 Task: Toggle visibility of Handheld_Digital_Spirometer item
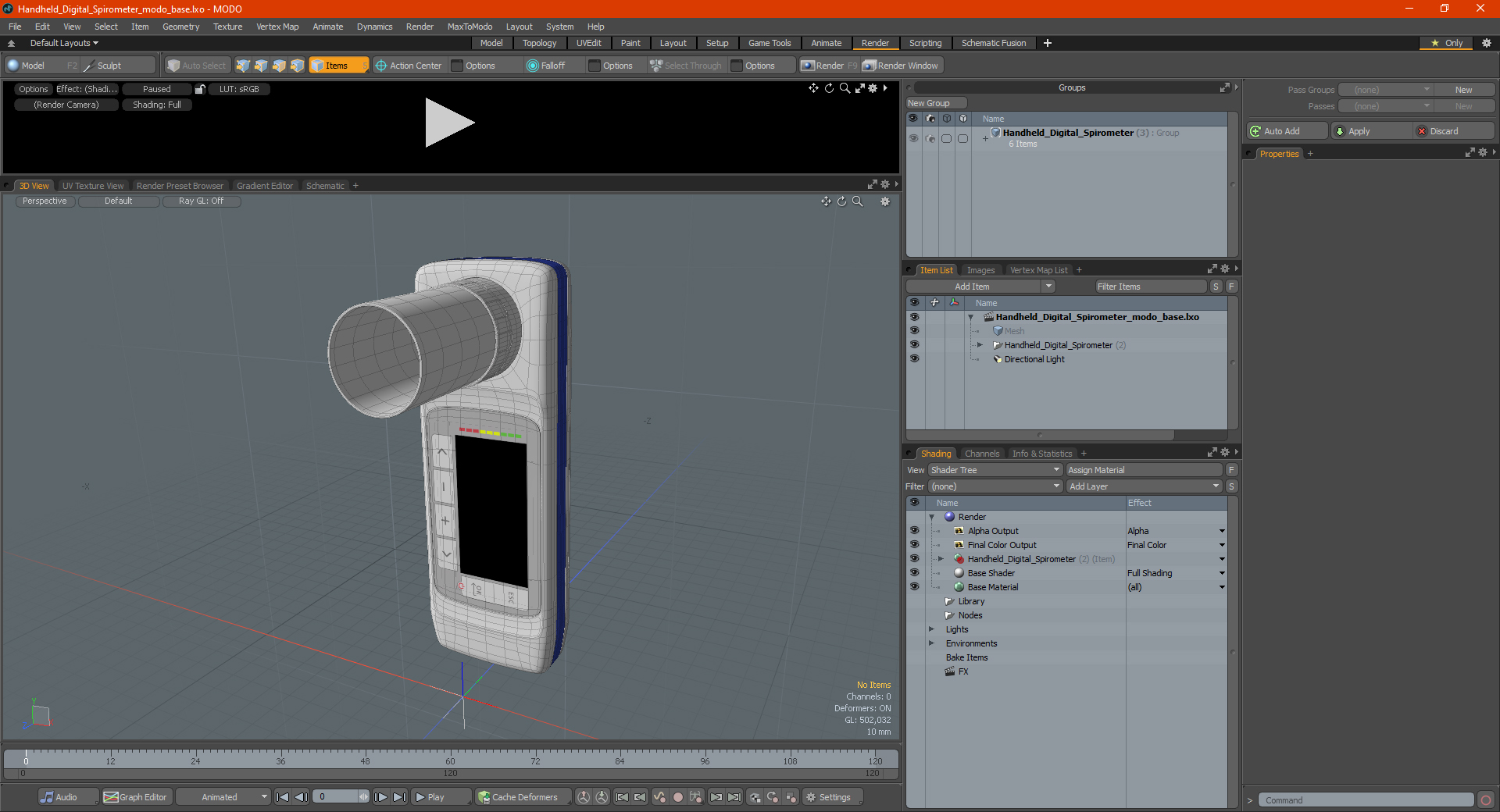pyautogui.click(x=914, y=345)
